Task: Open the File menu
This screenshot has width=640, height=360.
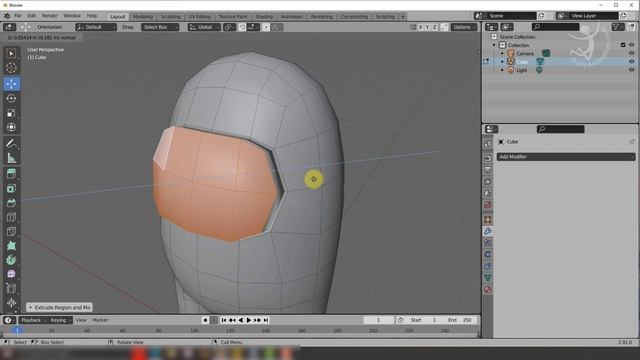Action: point(18,16)
